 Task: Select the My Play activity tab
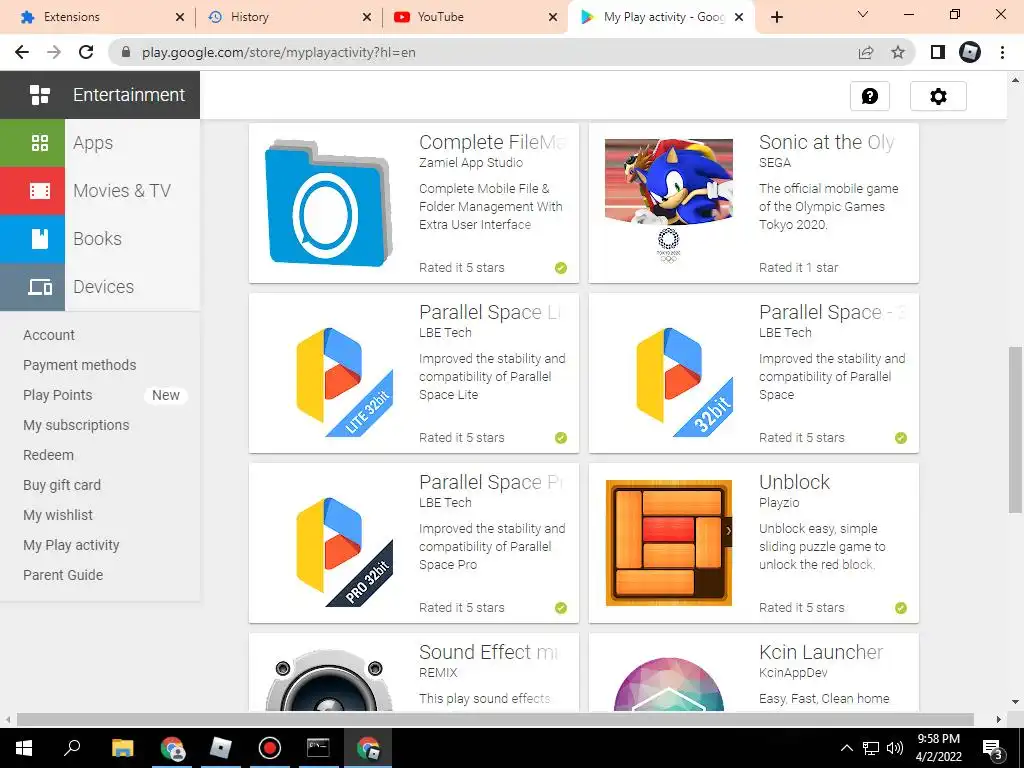(x=661, y=17)
